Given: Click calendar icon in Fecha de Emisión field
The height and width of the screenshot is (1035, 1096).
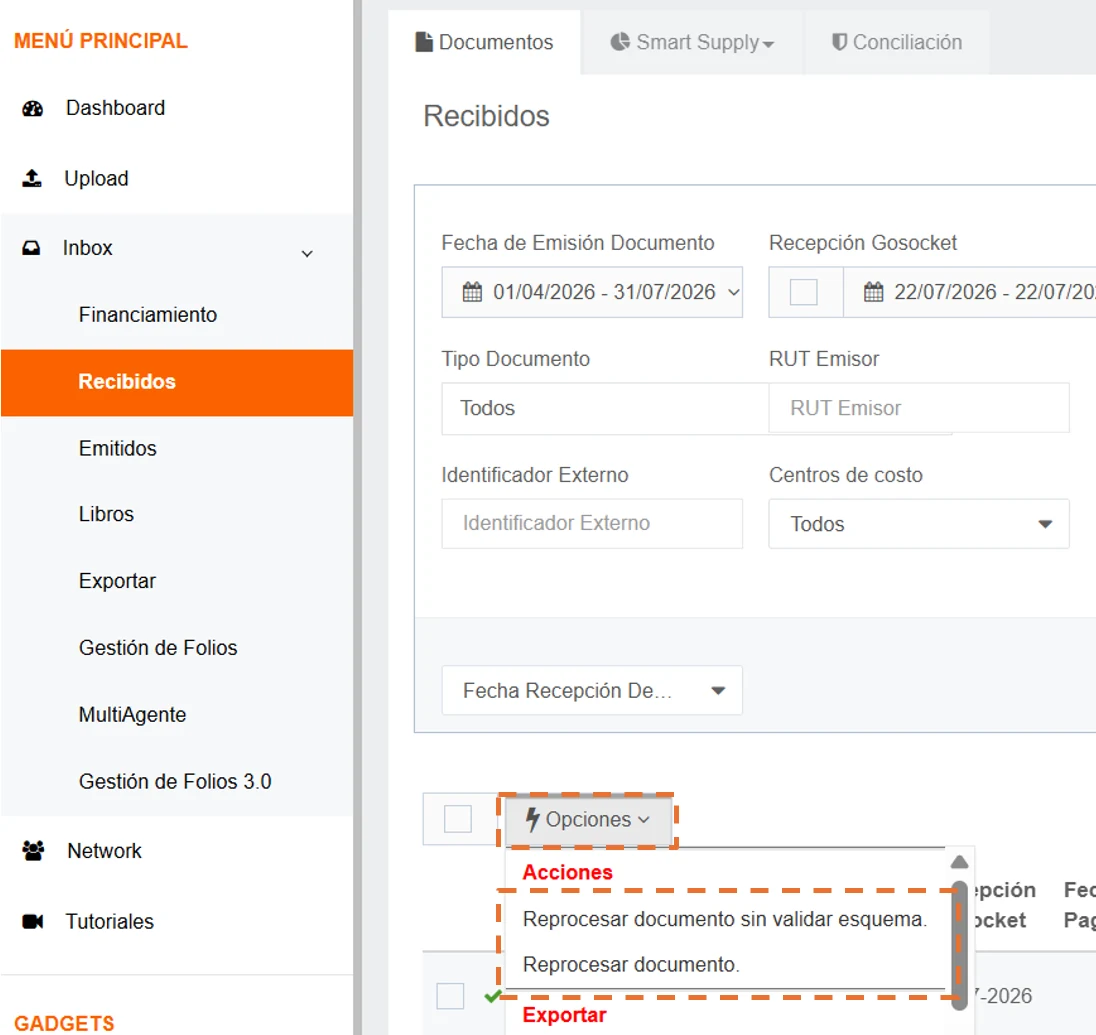Looking at the screenshot, I should (x=473, y=291).
